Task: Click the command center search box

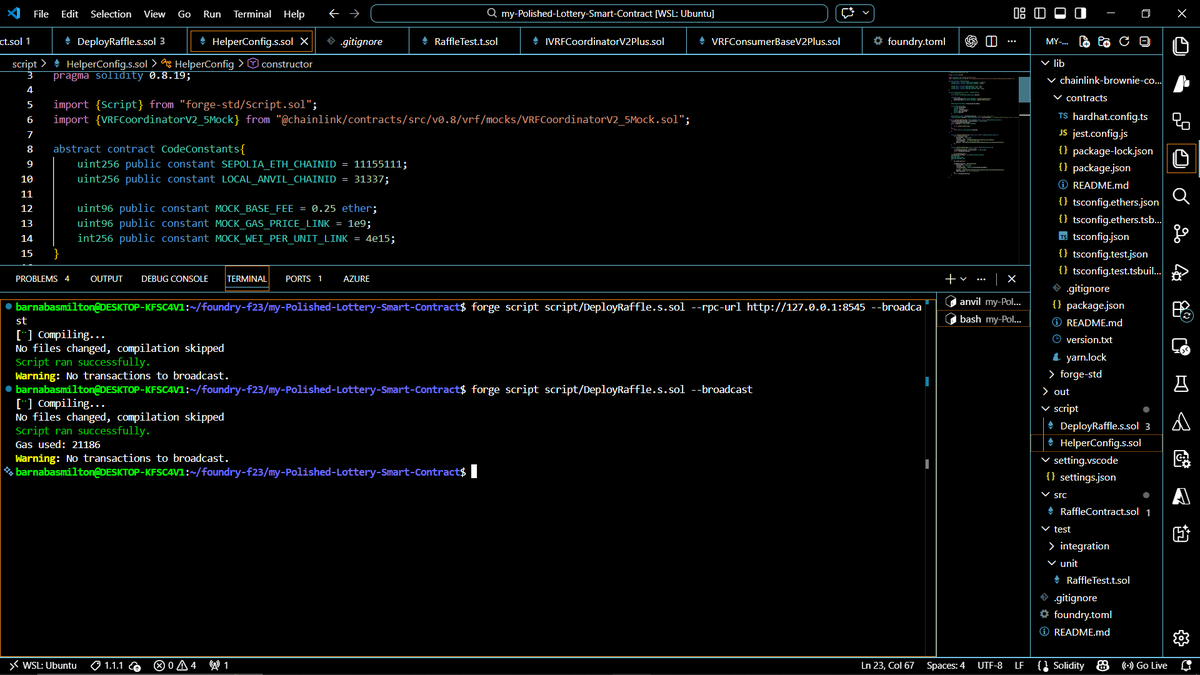Action: 599,14
